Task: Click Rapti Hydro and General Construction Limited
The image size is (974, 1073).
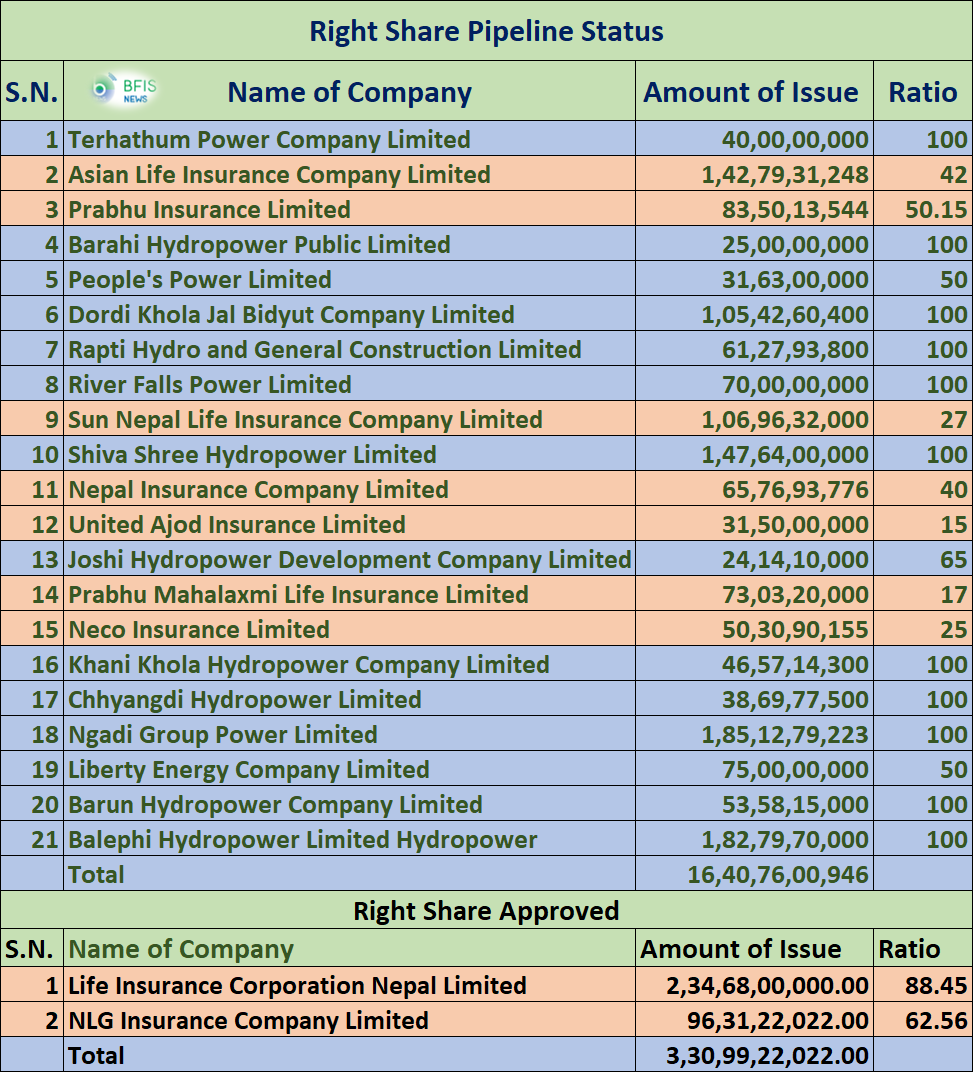Action: (324, 349)
